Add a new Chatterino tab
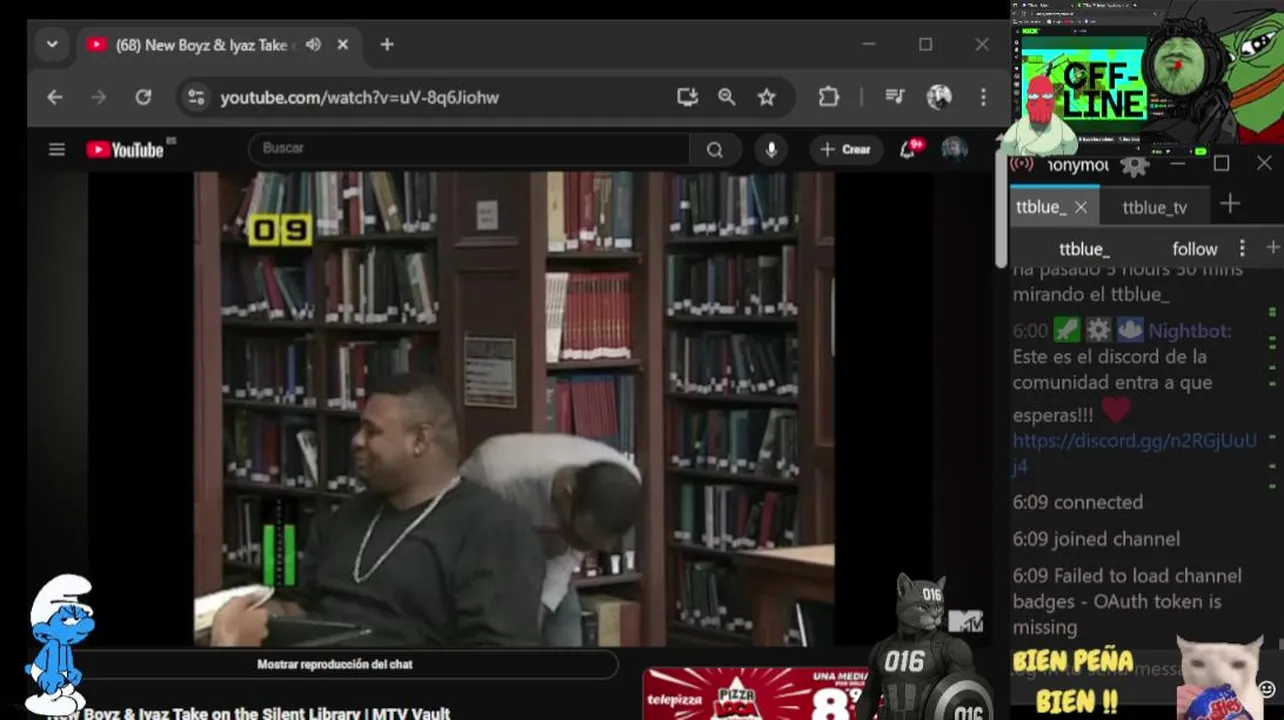Viewport: 1284px width, 720px height. point(1230,204)
